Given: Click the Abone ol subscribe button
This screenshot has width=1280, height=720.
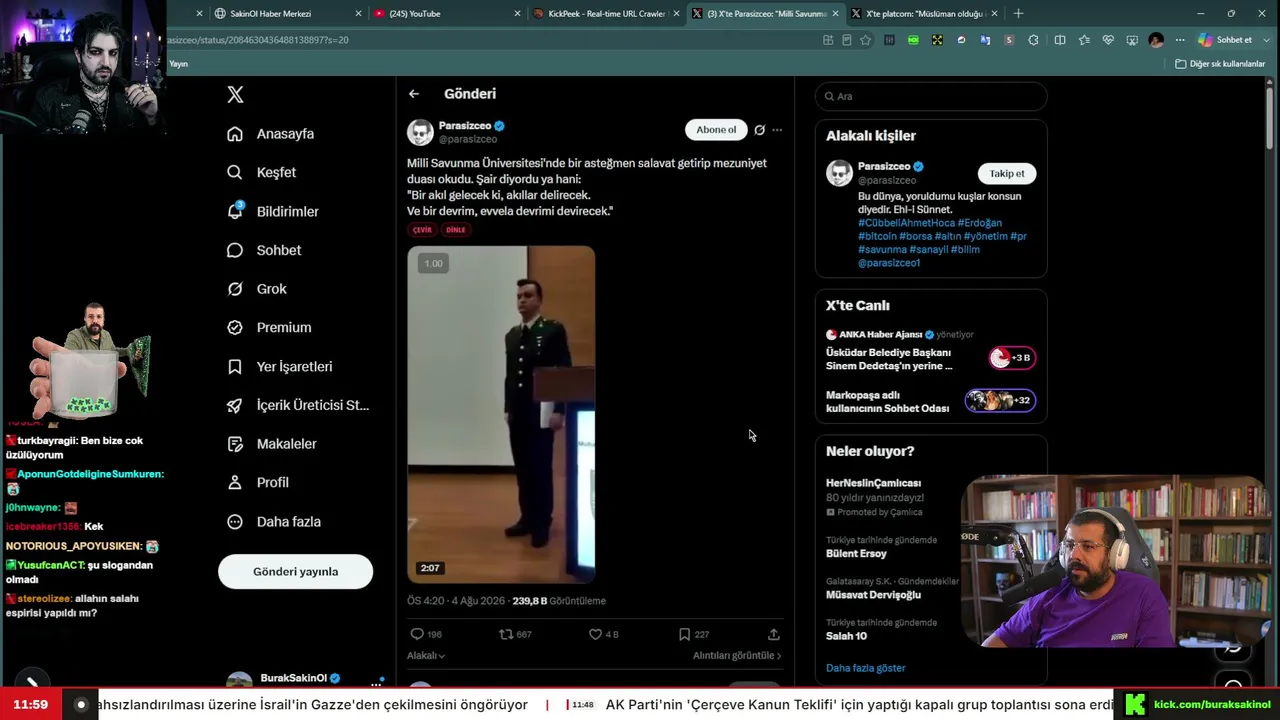Looking at the screenshot, I should pos(716,130).
